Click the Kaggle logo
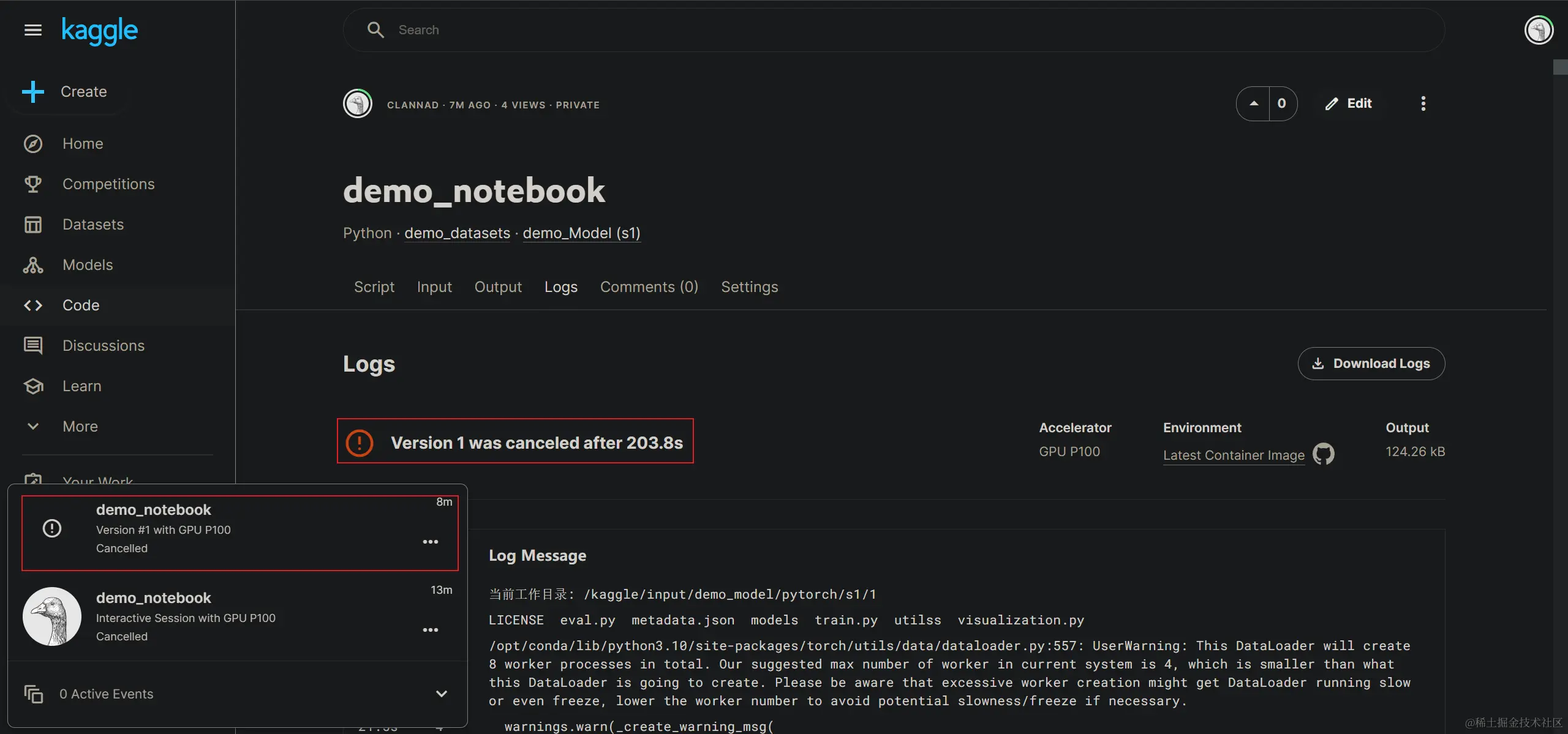 [x=100, y=31]
